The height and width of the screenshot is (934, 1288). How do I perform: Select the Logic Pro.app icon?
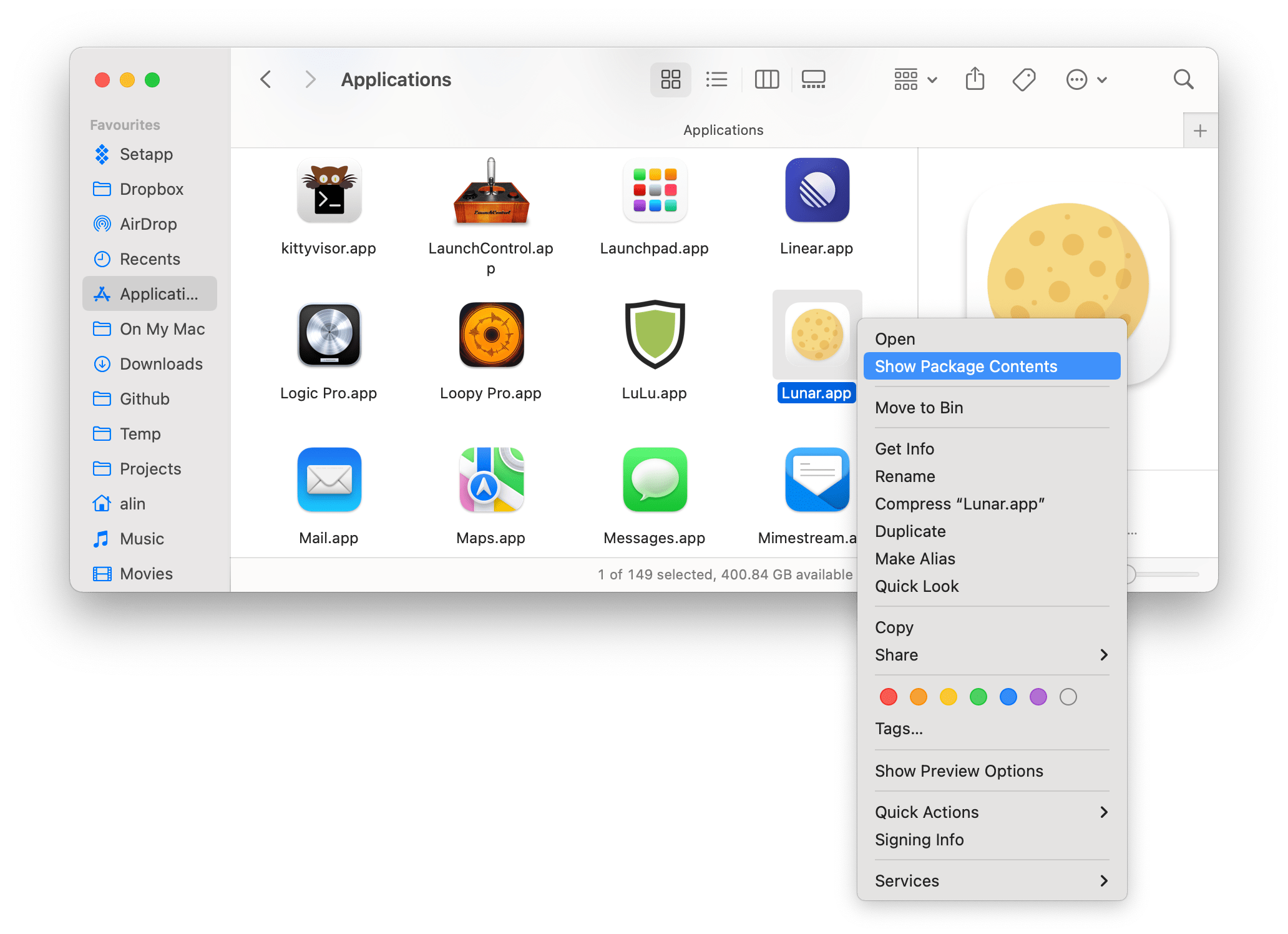click(x=329, y=335)
